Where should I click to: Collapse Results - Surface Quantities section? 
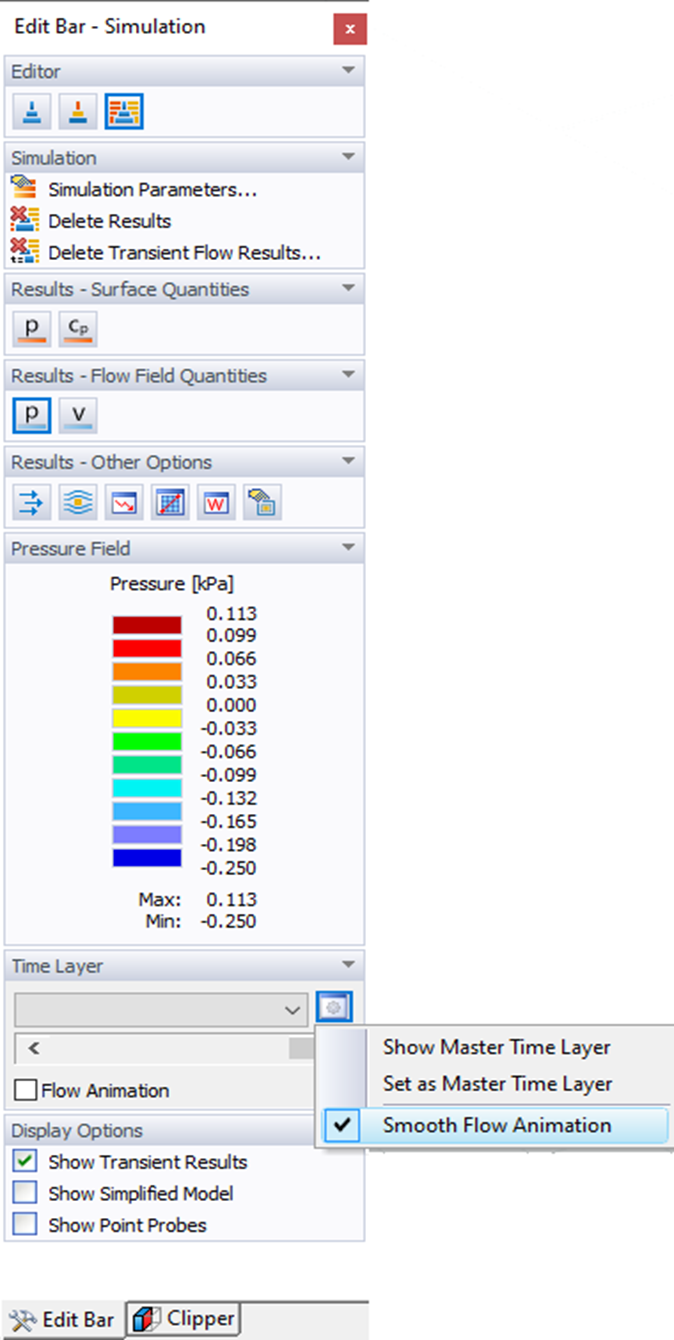tap(348, 288)
